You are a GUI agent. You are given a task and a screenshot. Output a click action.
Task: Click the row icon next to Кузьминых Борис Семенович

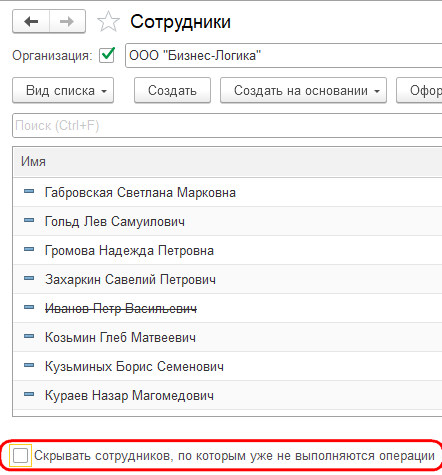tap(29, 365)
